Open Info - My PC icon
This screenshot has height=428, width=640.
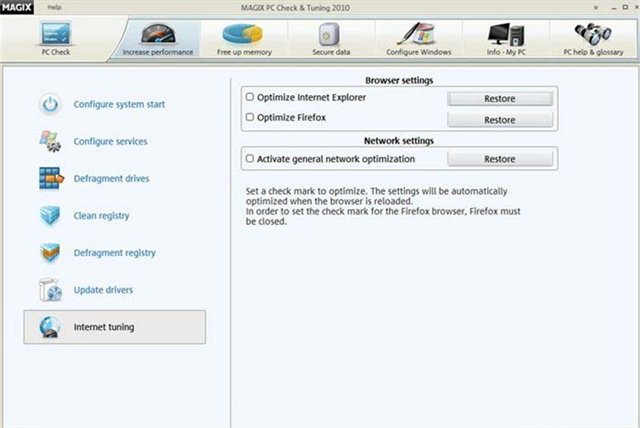pos(507,33)
